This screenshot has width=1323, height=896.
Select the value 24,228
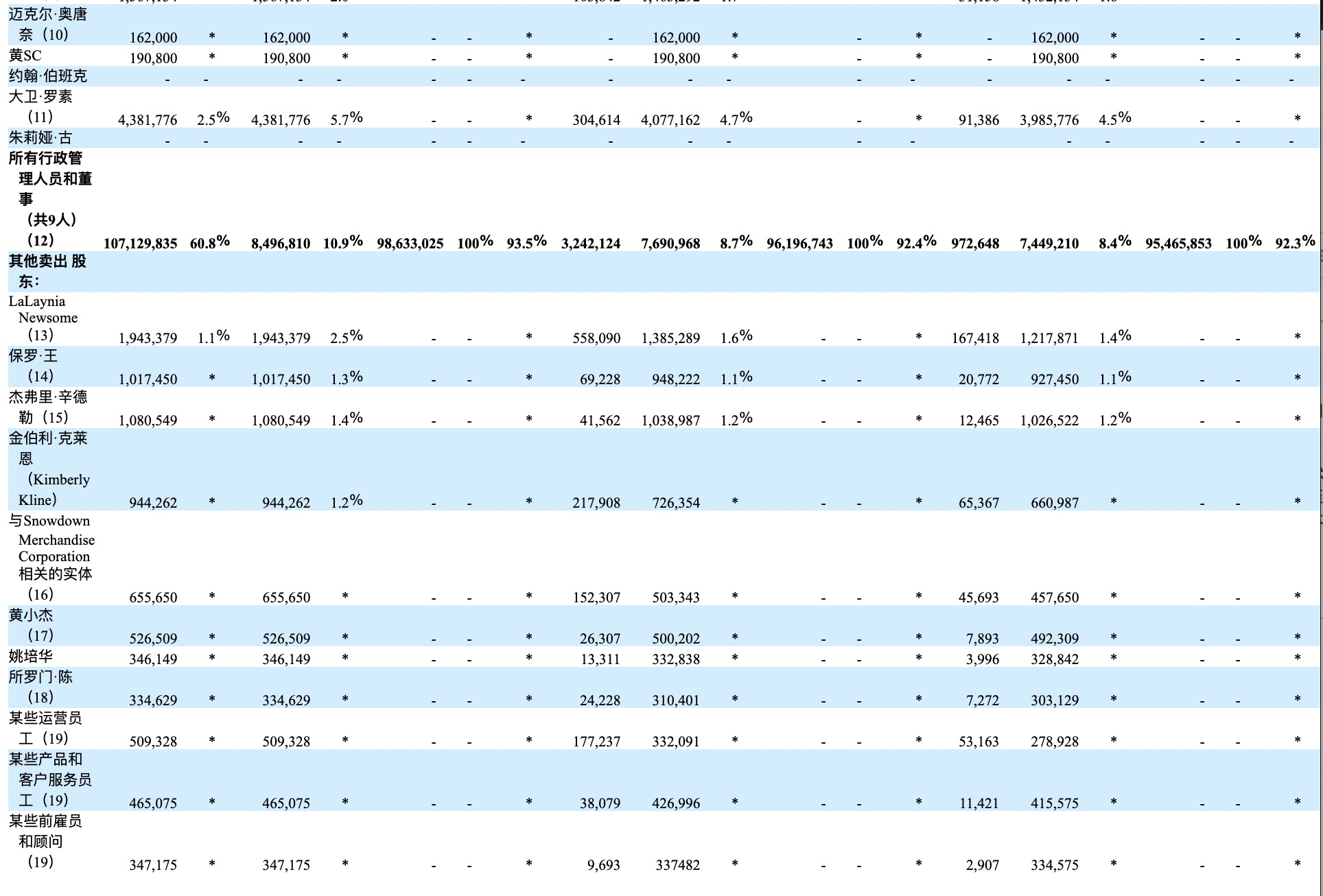click(600, 700)
